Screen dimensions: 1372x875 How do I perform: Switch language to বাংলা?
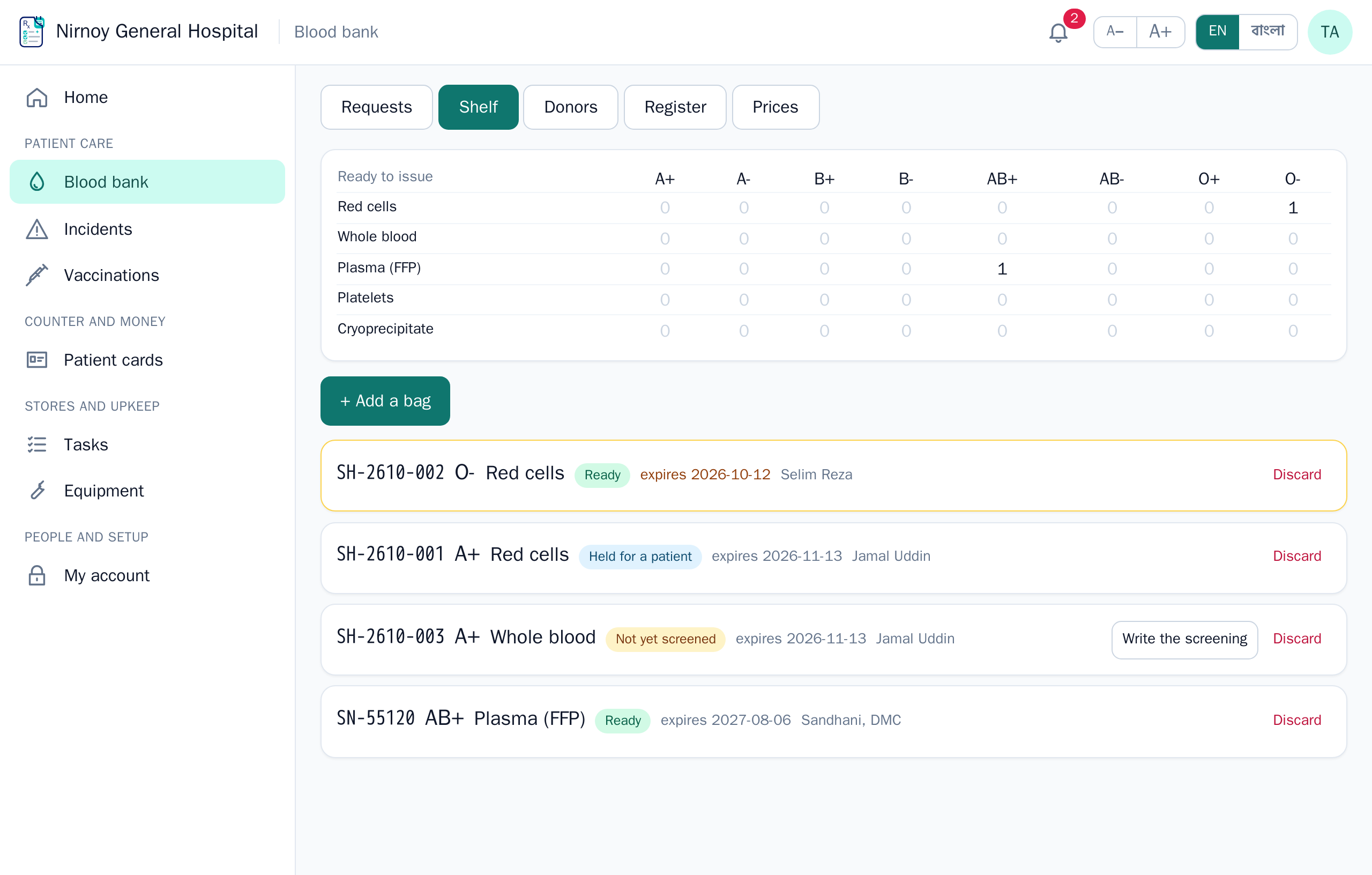(x=1267, y=31)
